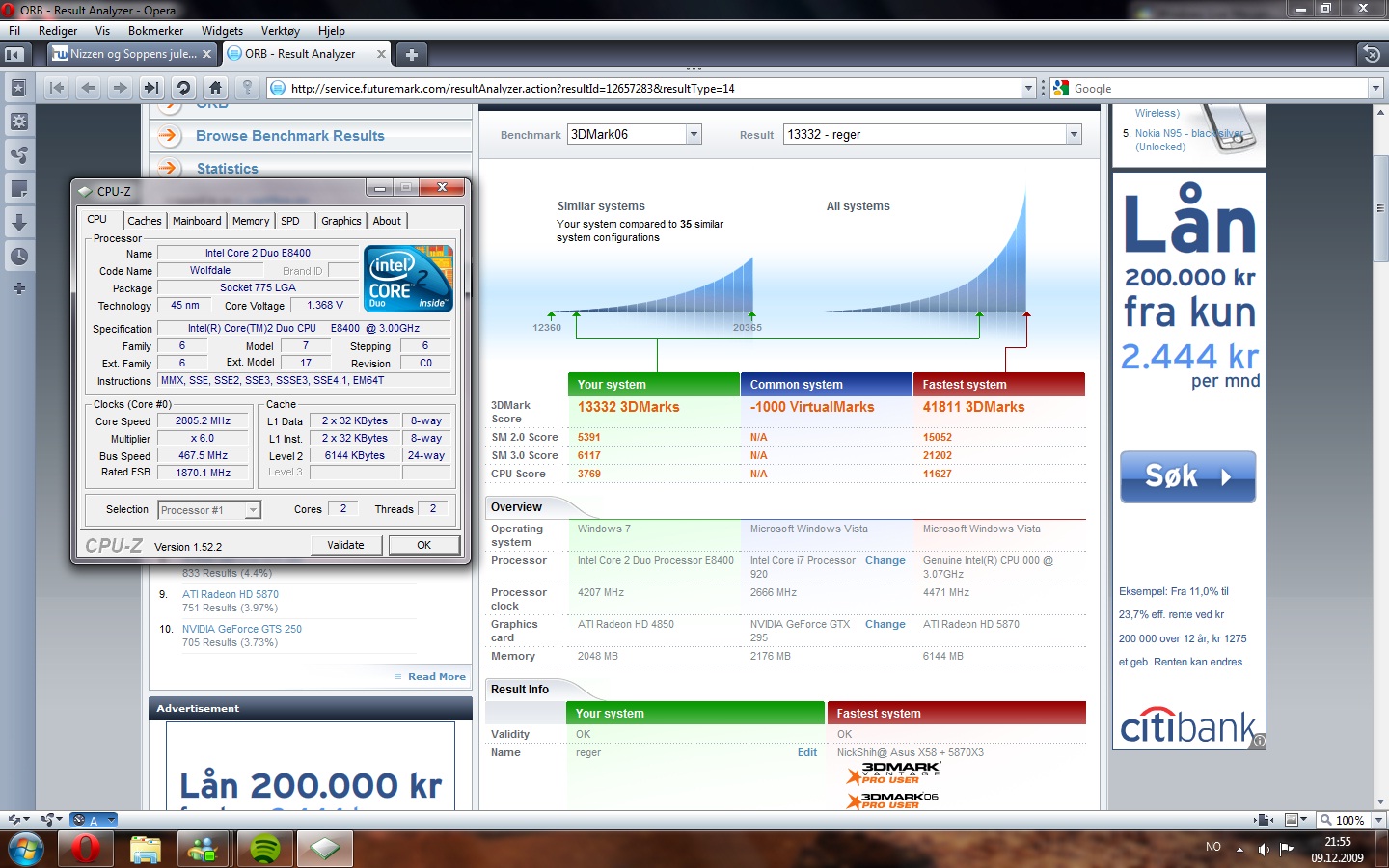Image resolution: width=1389 pixels, height=868 pixels.
Task: Open the Unite panel in Opera sidebar
Action: [x=18, y=154]
